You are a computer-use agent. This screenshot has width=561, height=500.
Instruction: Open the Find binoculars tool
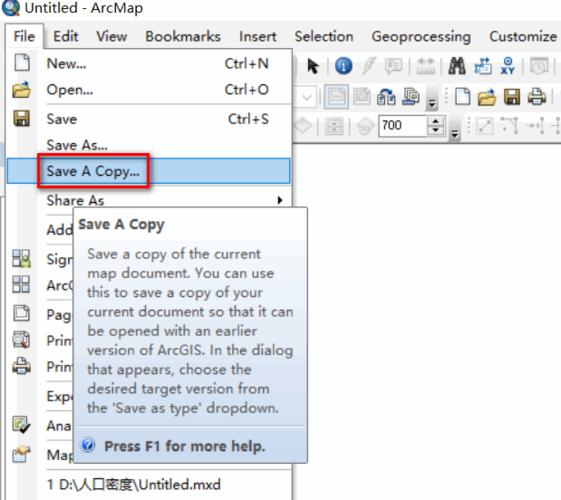click(x=457, y=66)
